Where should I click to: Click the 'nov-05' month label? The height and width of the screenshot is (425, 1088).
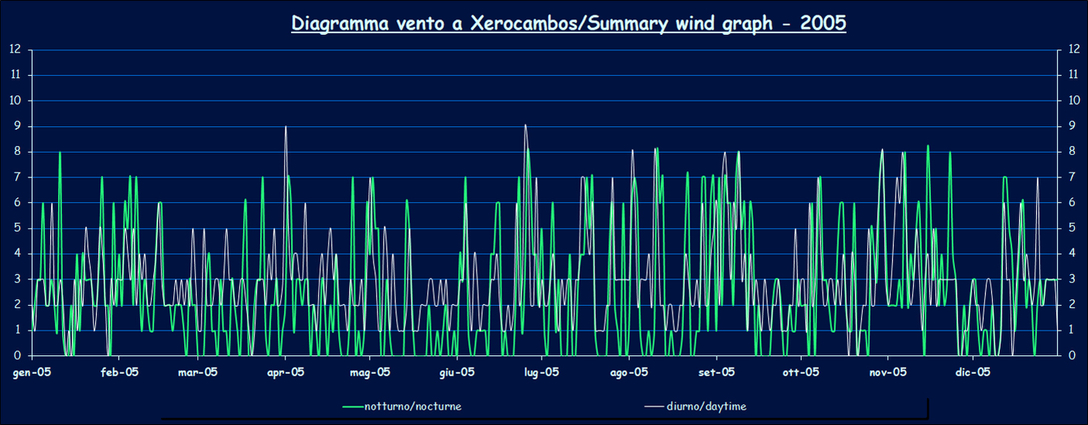coord(887,372)
